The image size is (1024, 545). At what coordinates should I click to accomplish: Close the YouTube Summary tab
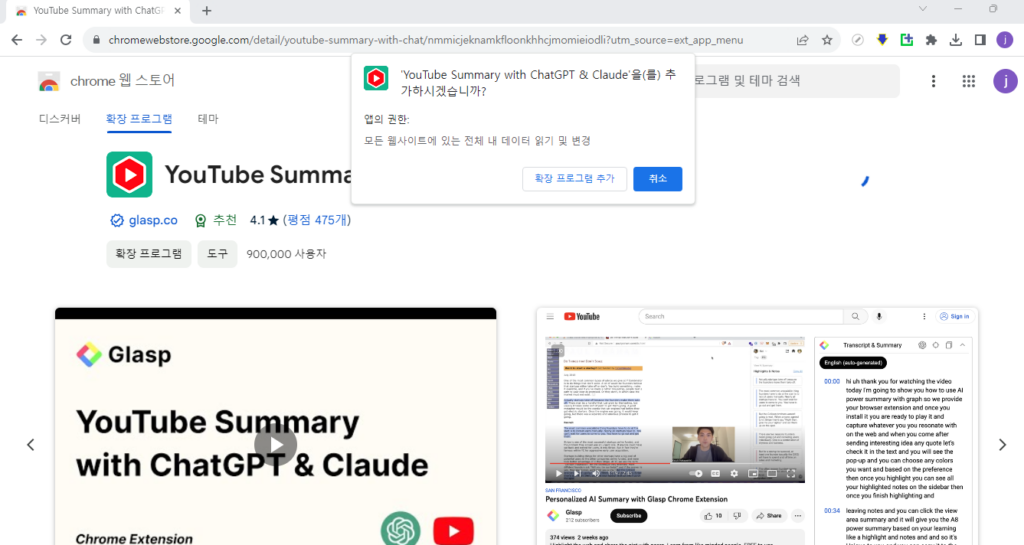178,10
